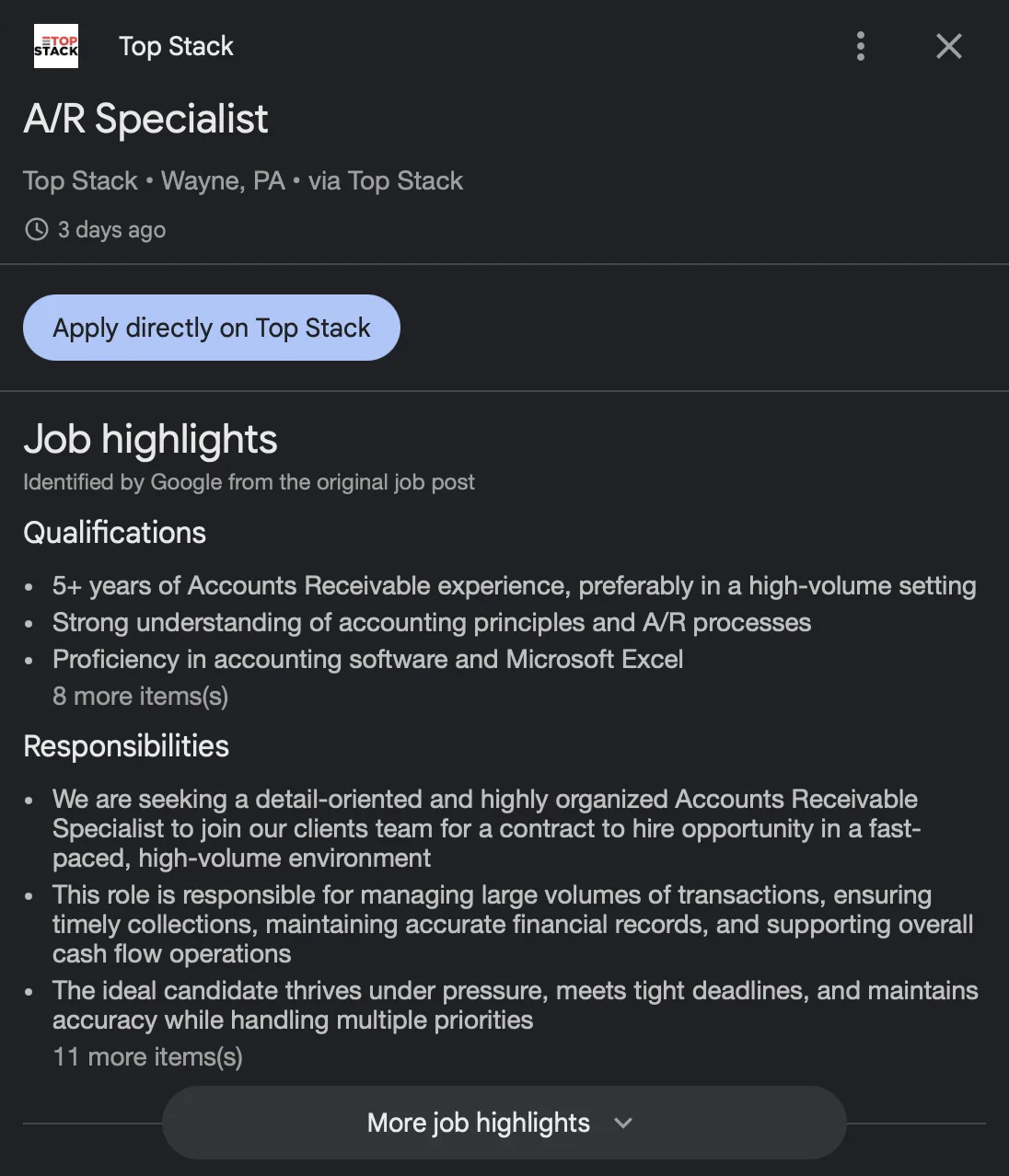1009x1176 pixels.
Task: Click the 3 days ago timestamp
Action: (x=110, y=229)
